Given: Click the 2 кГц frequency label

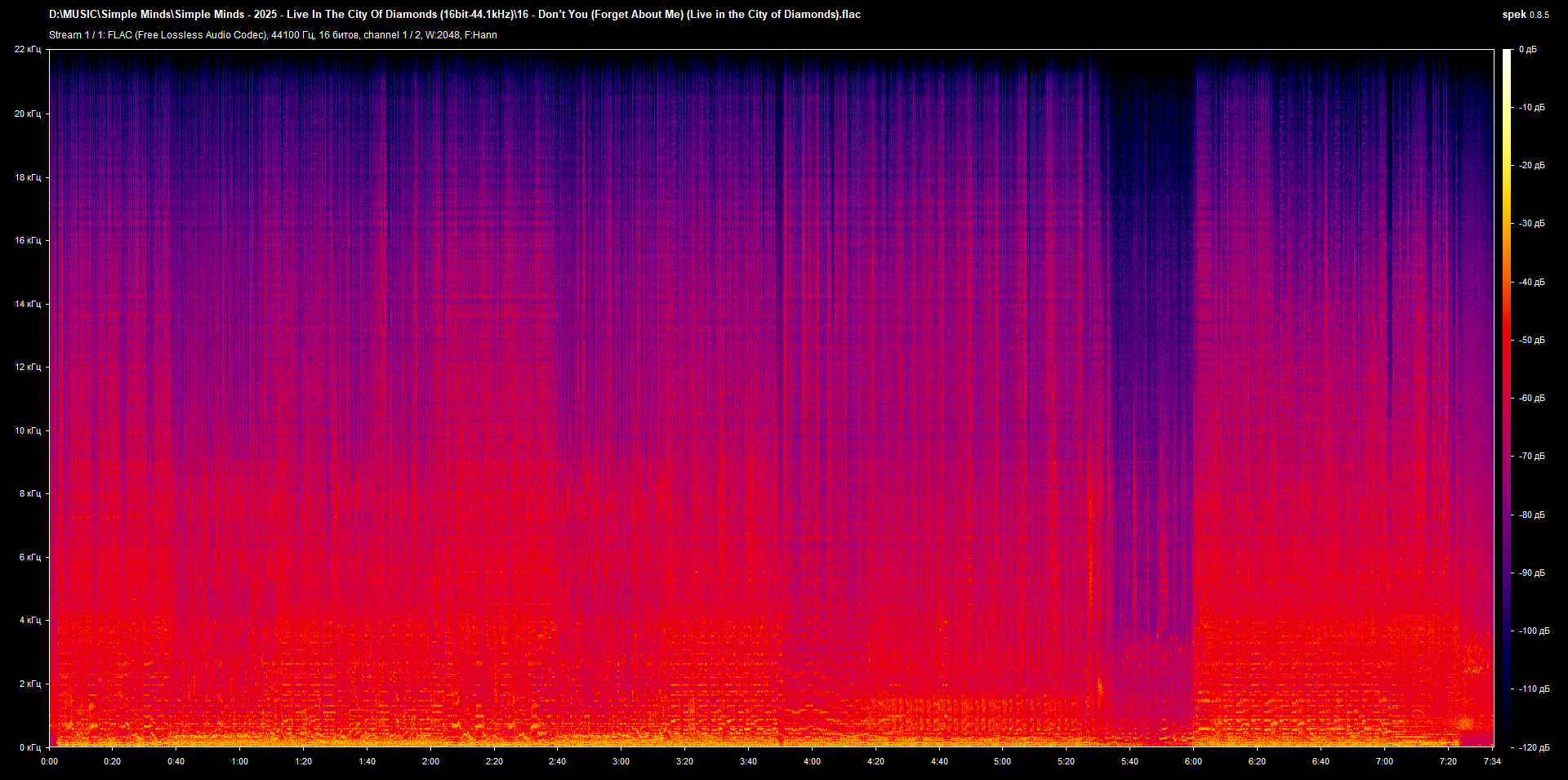Looking at the screenshot, I should coord(30,684).
